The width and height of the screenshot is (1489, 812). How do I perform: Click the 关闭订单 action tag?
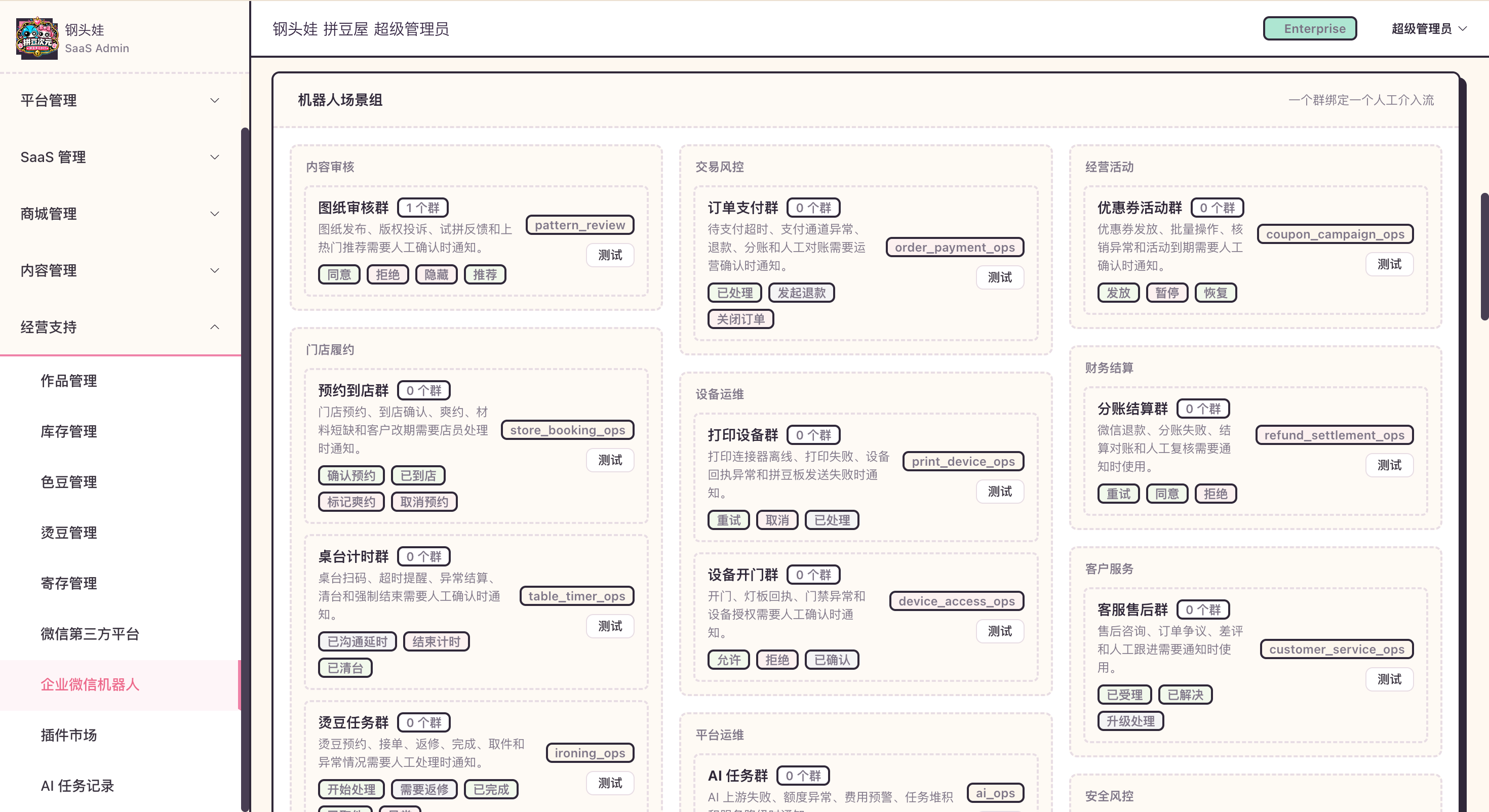[x=740, y=319]
